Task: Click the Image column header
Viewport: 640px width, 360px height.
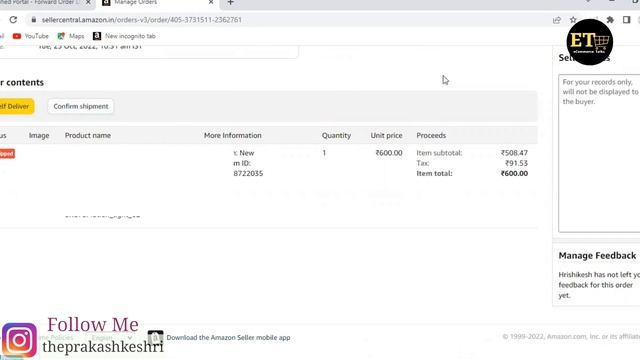Action: click(x=39, y=136)
